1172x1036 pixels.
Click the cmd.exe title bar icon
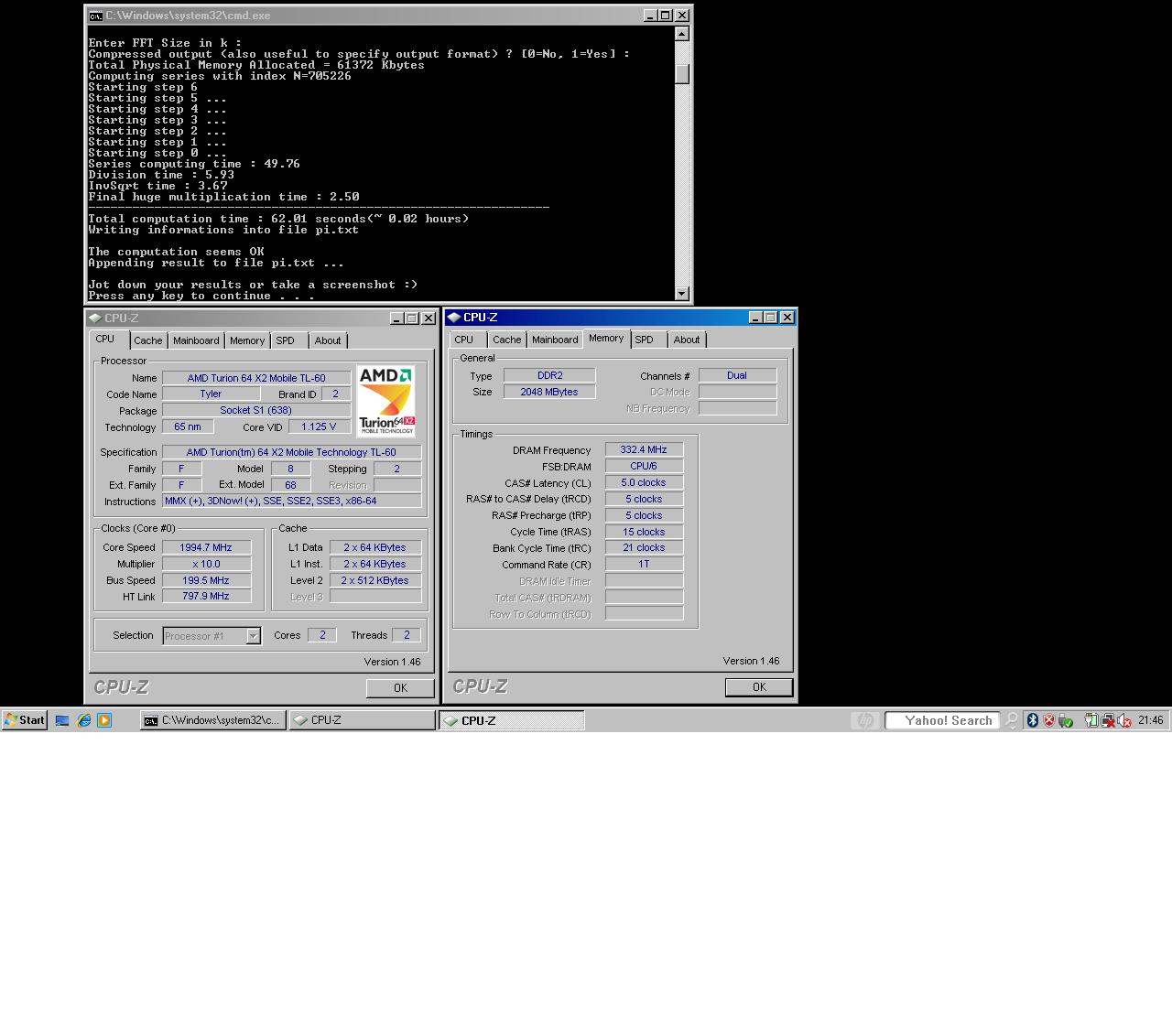[x=95, y=16]
